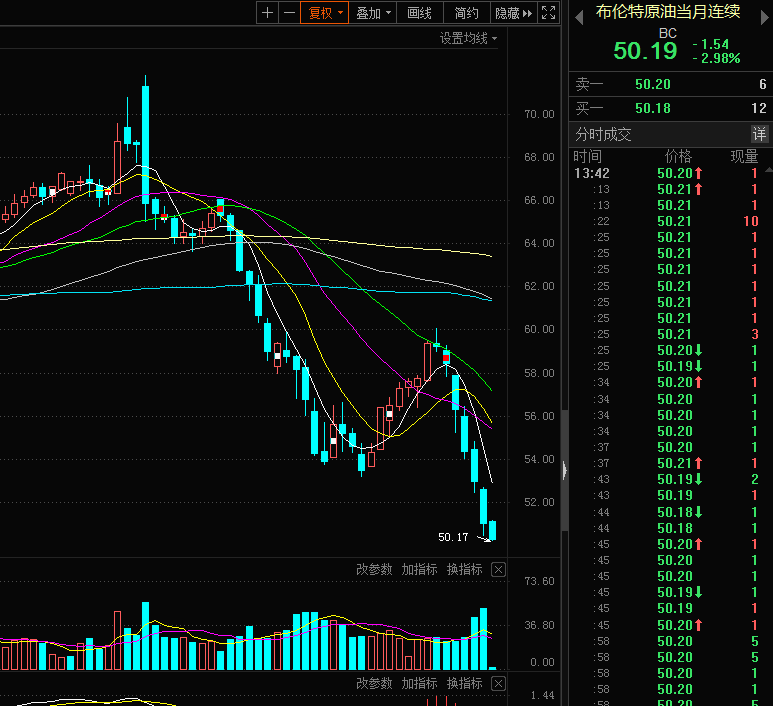Click the 分时成交 section label
The image size is (773, 706).
pos(603,134)
